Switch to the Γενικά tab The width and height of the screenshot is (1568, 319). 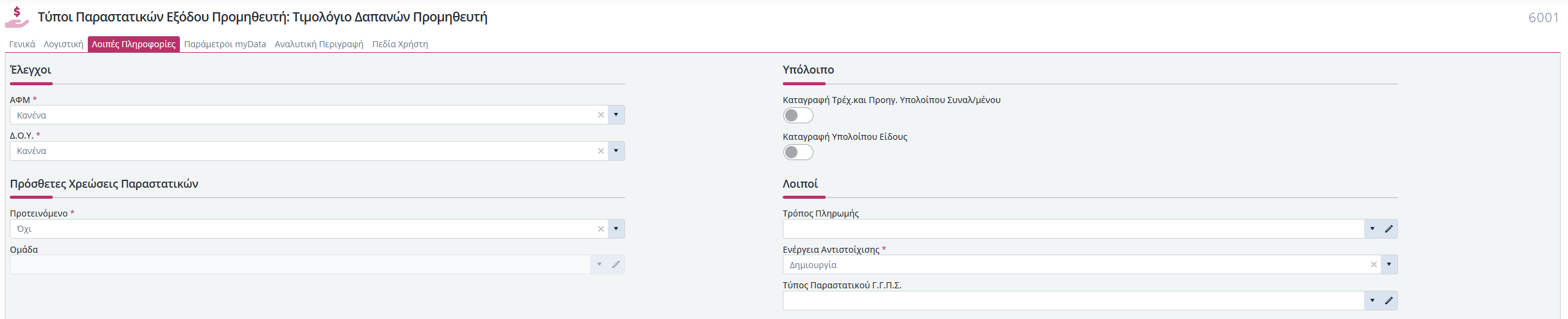(x=22, y=44)
